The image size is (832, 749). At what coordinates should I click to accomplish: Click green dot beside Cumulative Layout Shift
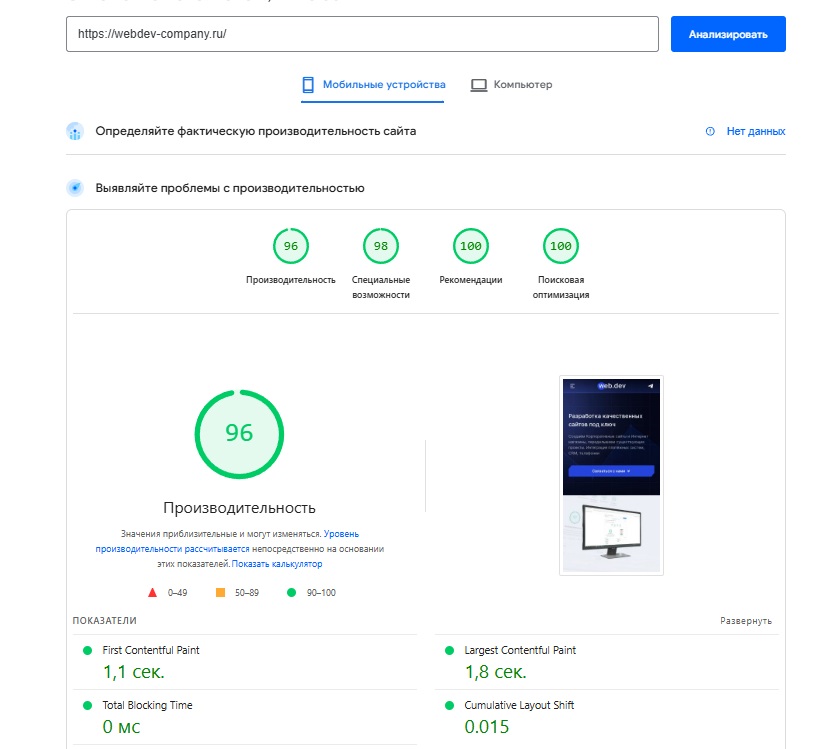coord(449,706)
